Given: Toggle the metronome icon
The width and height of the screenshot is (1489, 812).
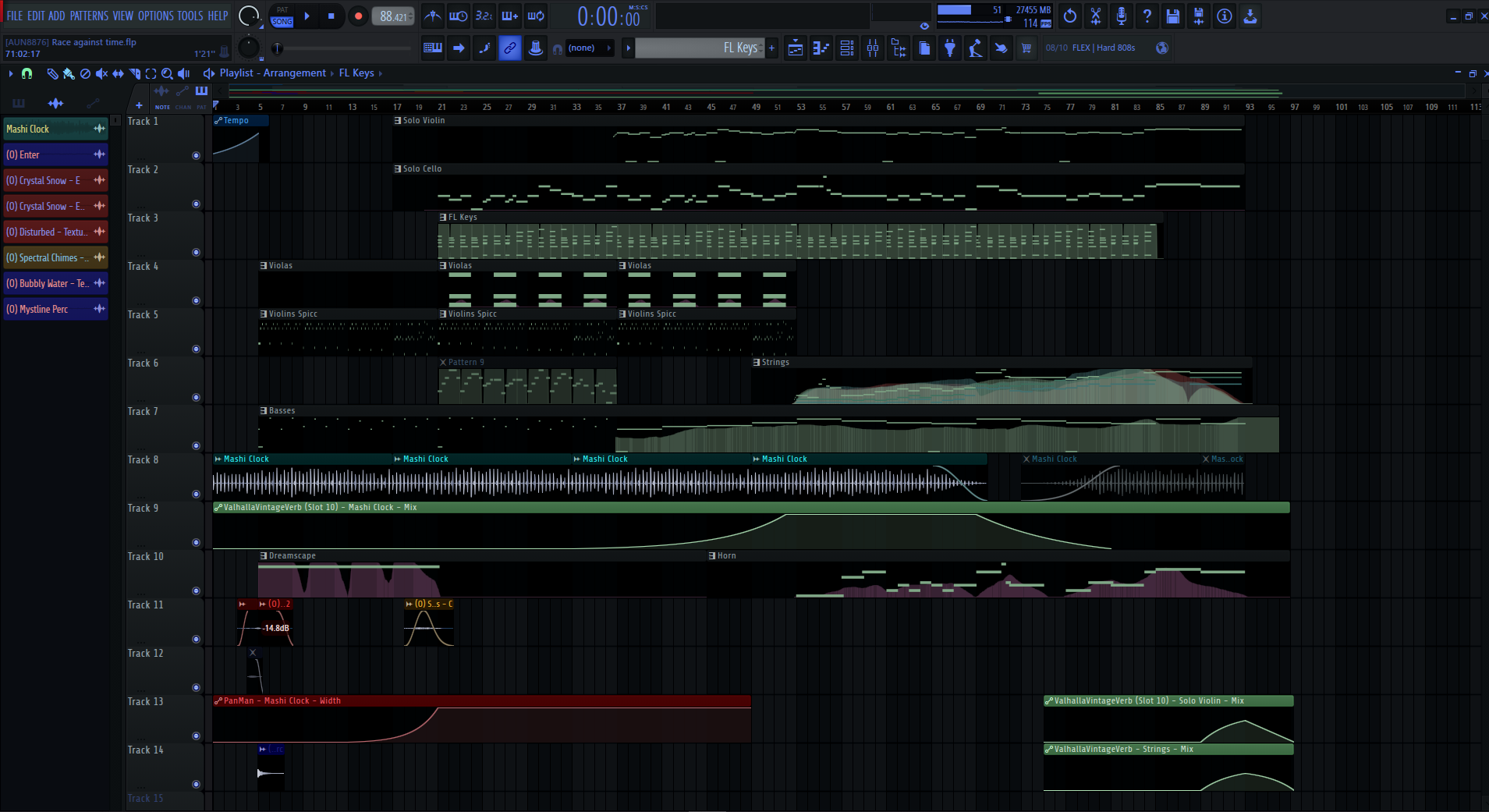Looking at the screenshot, I should pos(433,16).
